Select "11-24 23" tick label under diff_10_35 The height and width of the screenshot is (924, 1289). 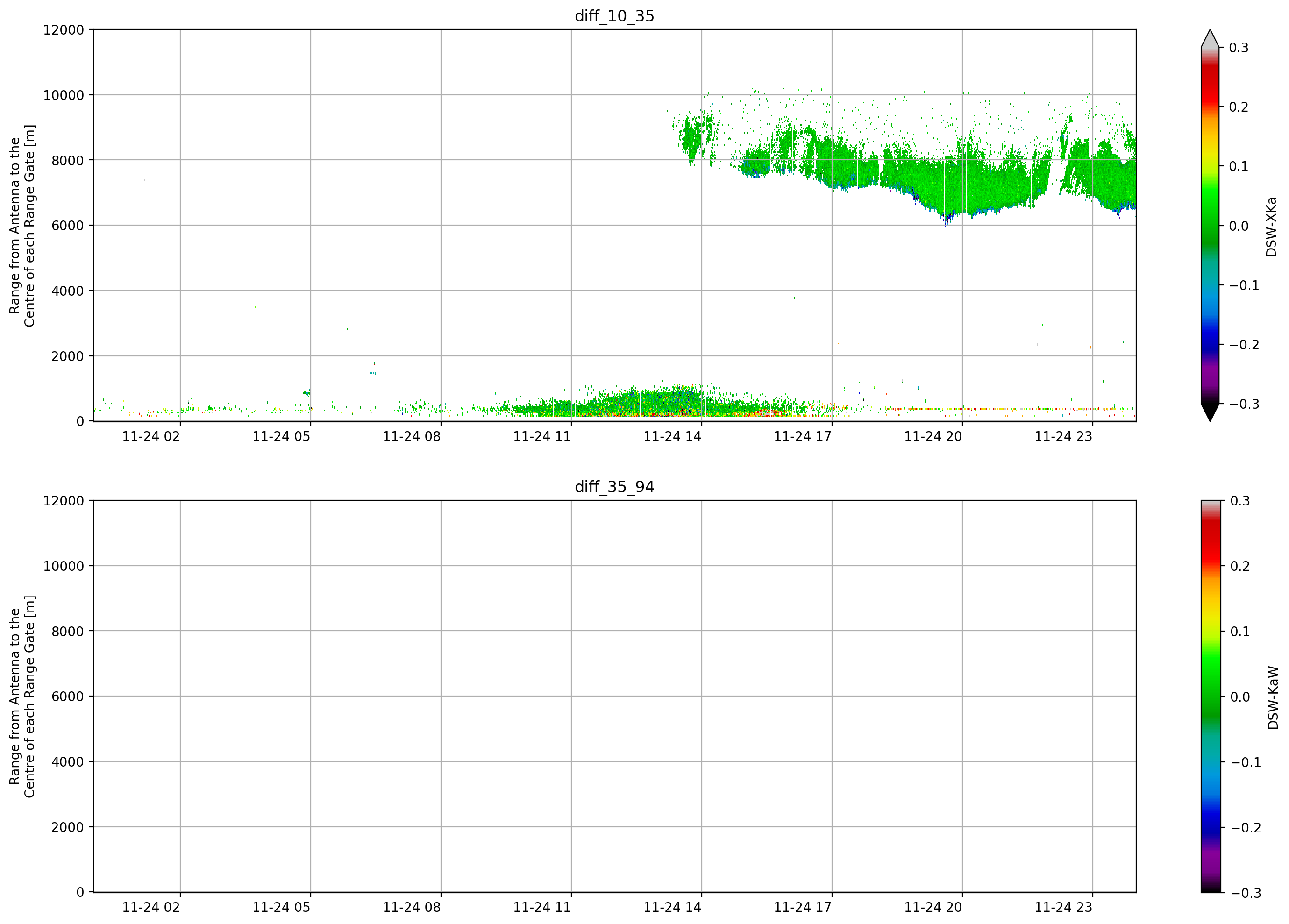point(1063,436)
